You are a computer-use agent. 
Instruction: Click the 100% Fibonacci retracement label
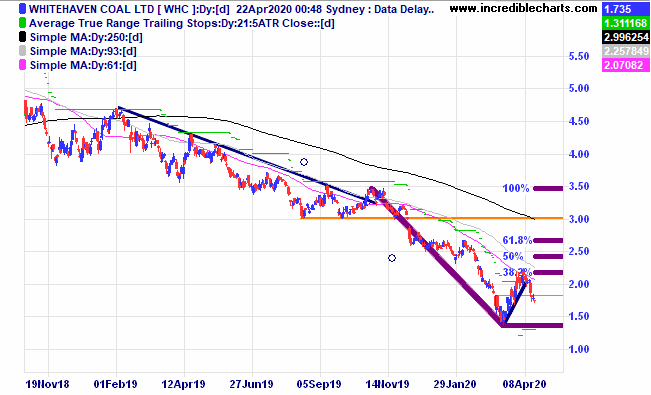(x=516, y=189)
